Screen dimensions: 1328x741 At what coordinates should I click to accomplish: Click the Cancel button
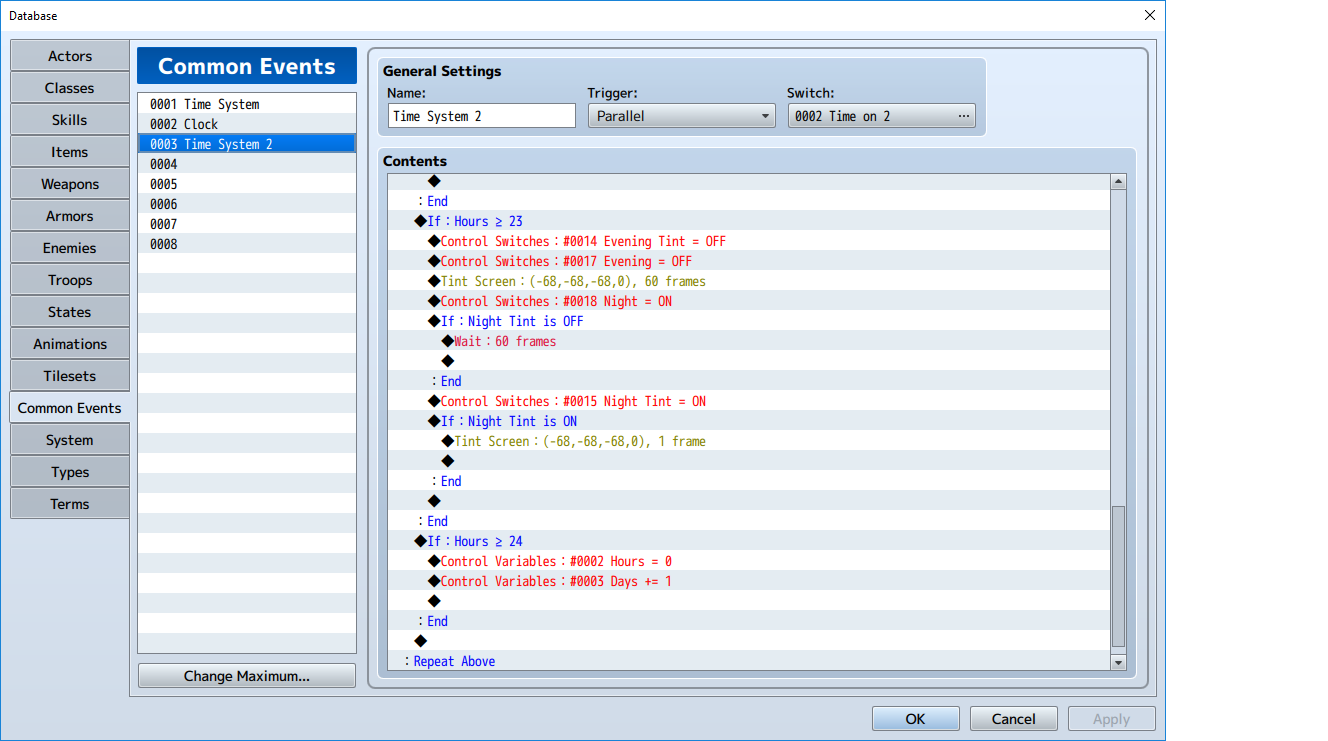click(1013, 719)
